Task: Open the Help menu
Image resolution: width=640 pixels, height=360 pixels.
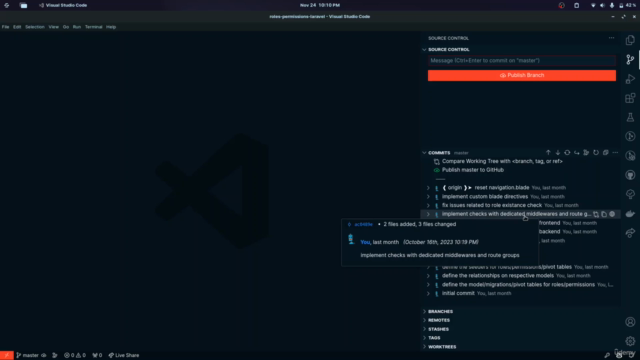Action: click(111, 27)
